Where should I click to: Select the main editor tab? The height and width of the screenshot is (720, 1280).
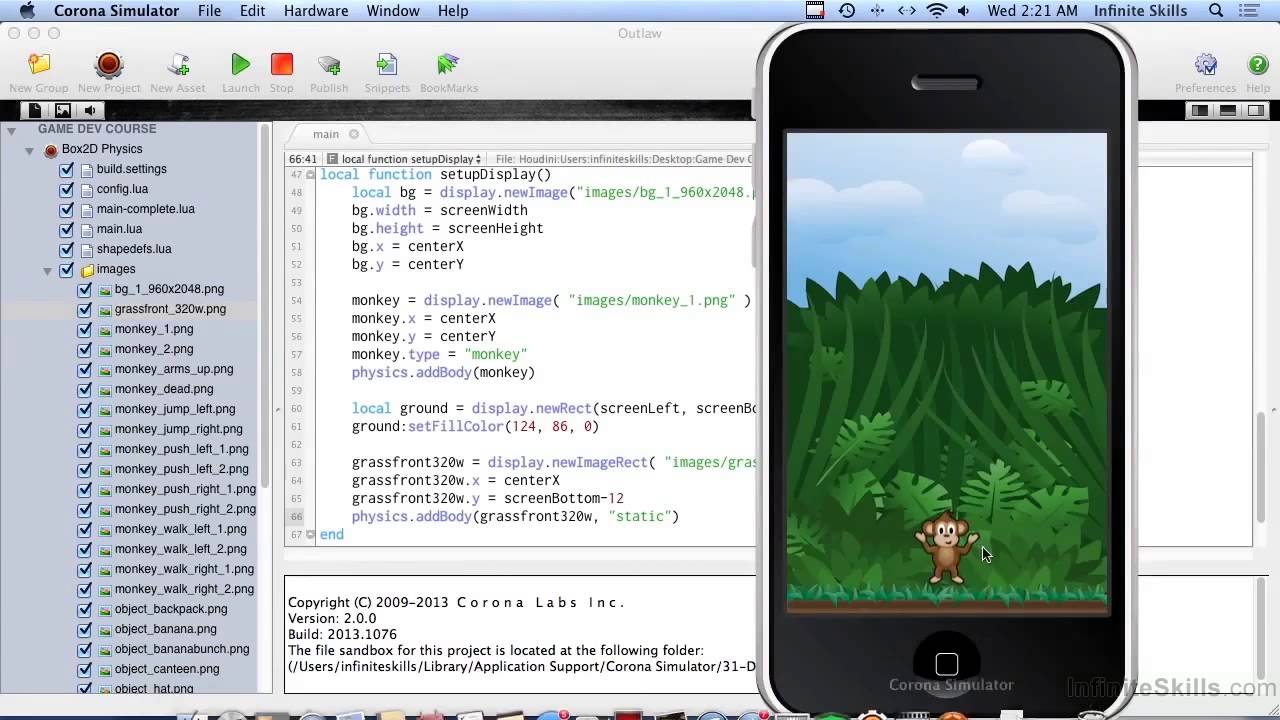[x=325, y=134]
